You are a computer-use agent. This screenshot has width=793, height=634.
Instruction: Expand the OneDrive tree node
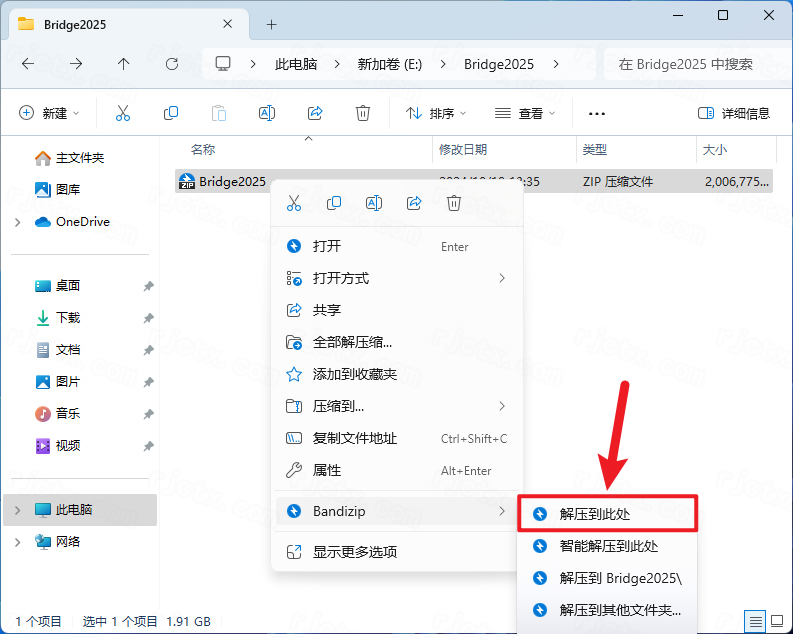tap(18, 222)
